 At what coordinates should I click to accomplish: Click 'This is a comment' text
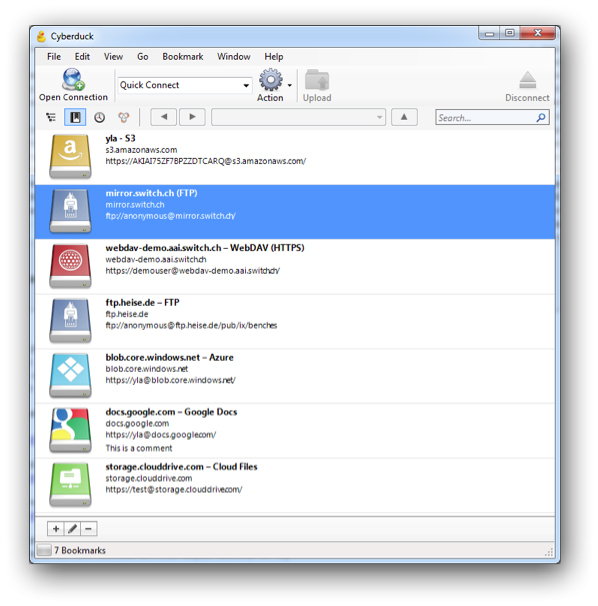(139, 448)
